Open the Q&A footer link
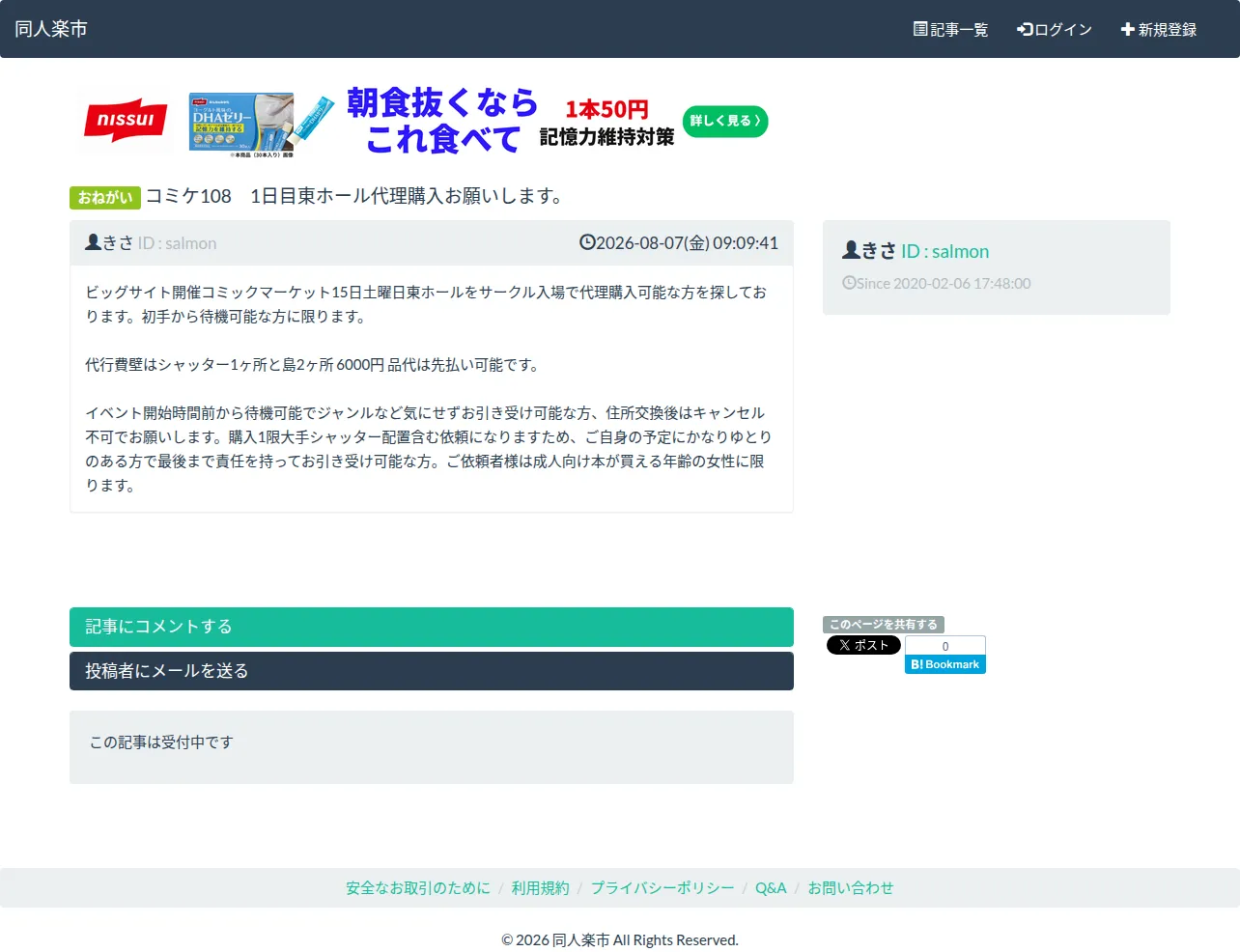Viewport: 1240px width, 952px height. click(x=771, y=888)
